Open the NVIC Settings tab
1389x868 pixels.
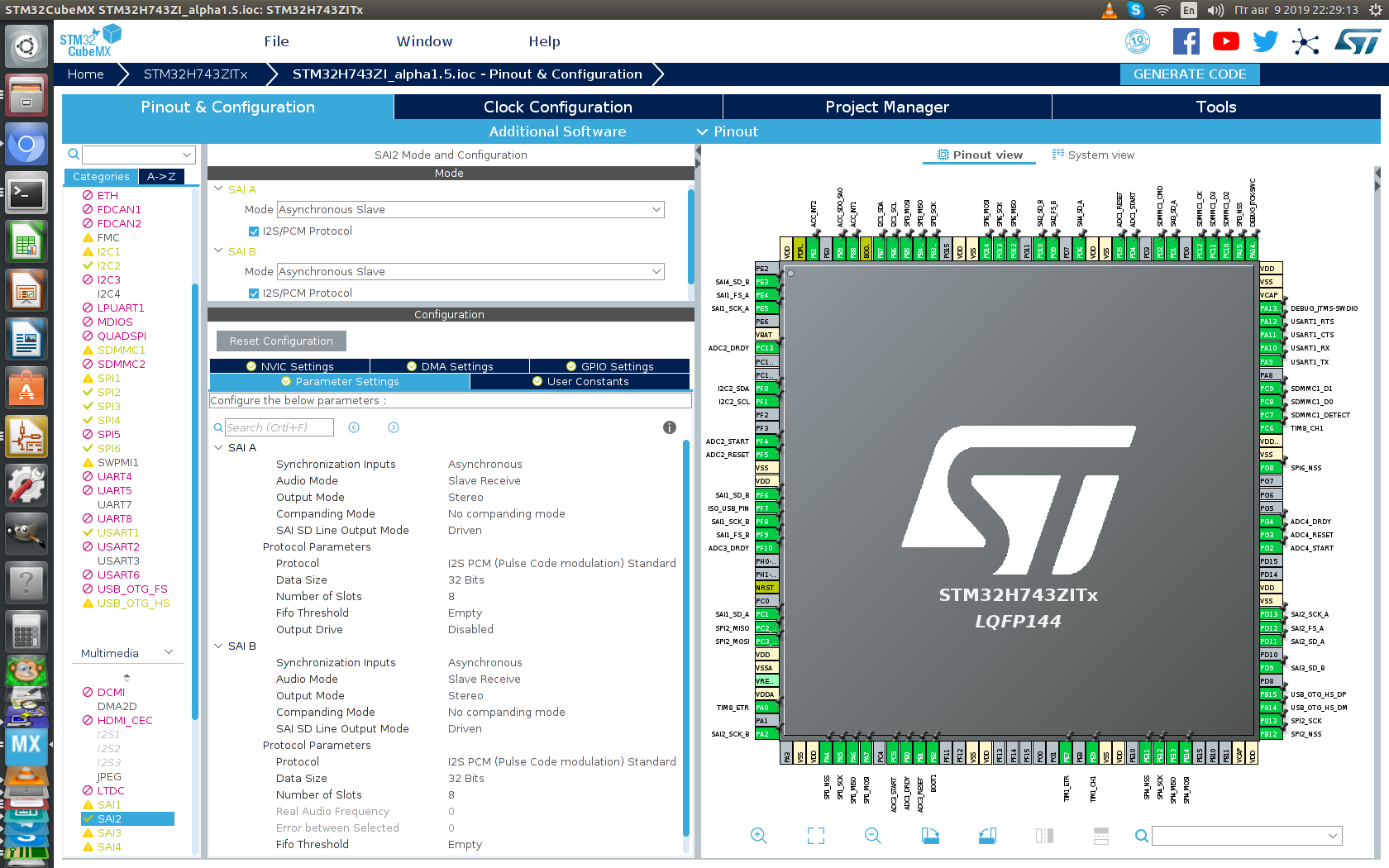(x=289, y=366)
